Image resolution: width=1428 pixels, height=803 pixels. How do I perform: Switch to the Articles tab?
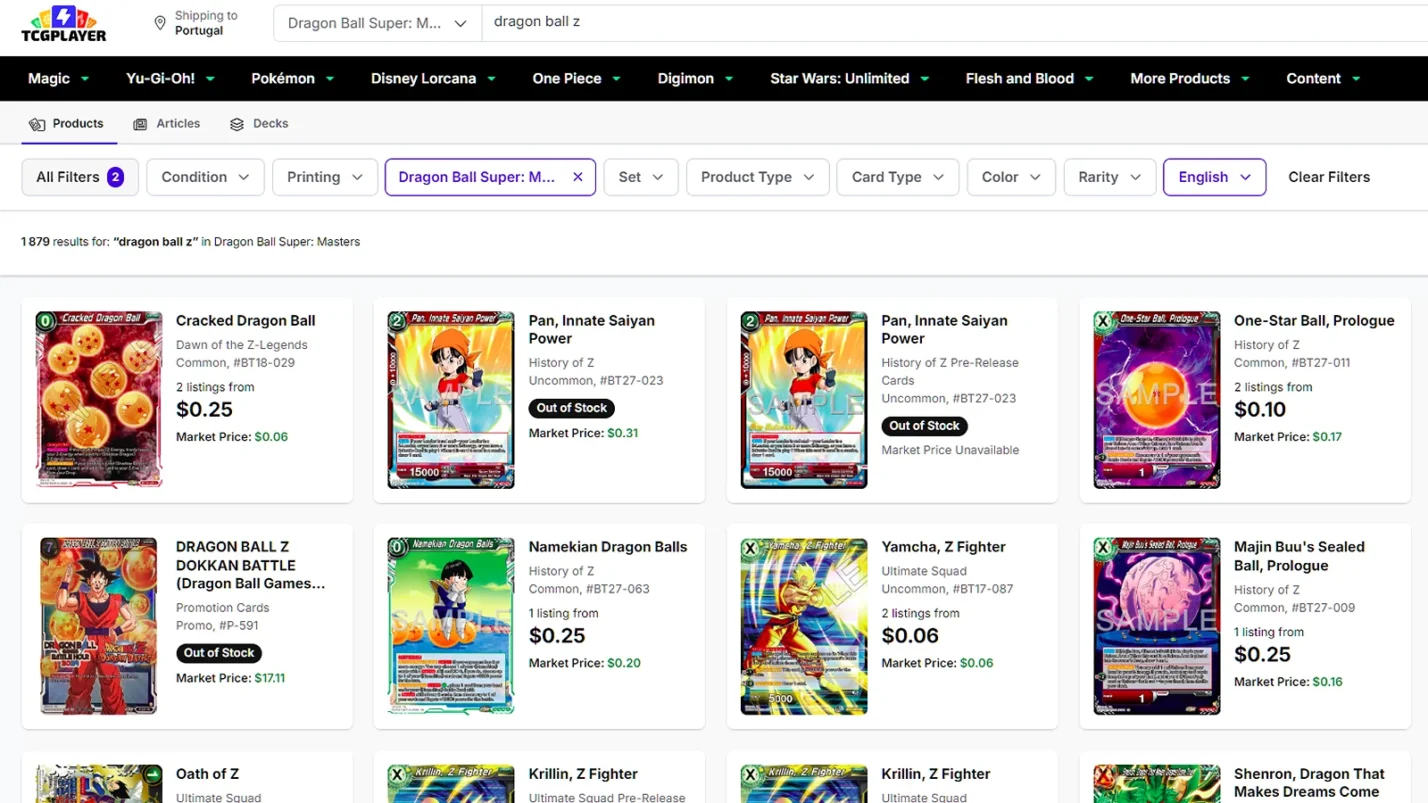(x=167, y=124)
